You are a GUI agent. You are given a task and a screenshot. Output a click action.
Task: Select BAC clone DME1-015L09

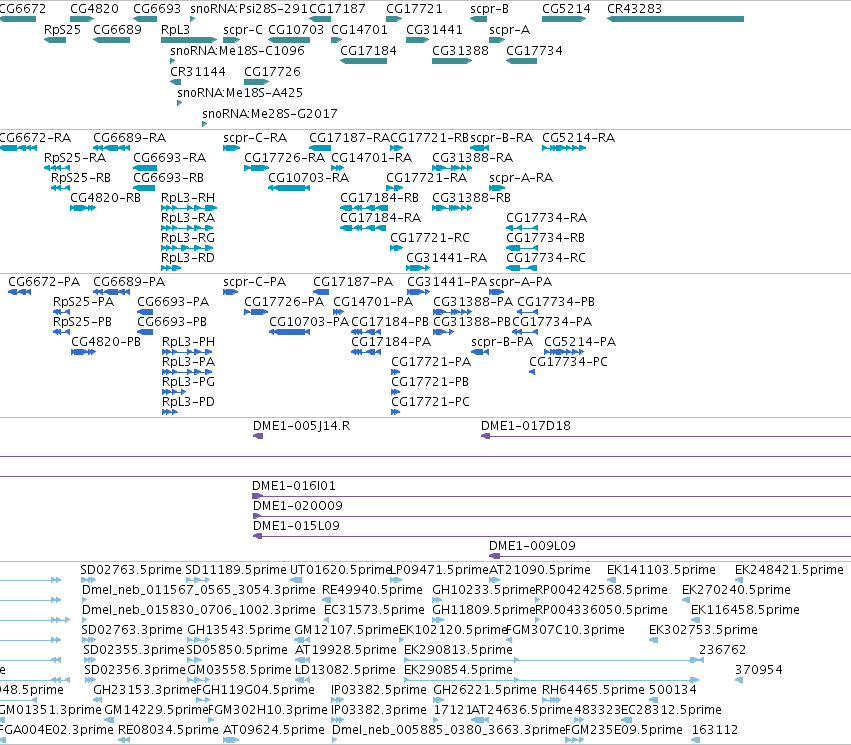296,526
